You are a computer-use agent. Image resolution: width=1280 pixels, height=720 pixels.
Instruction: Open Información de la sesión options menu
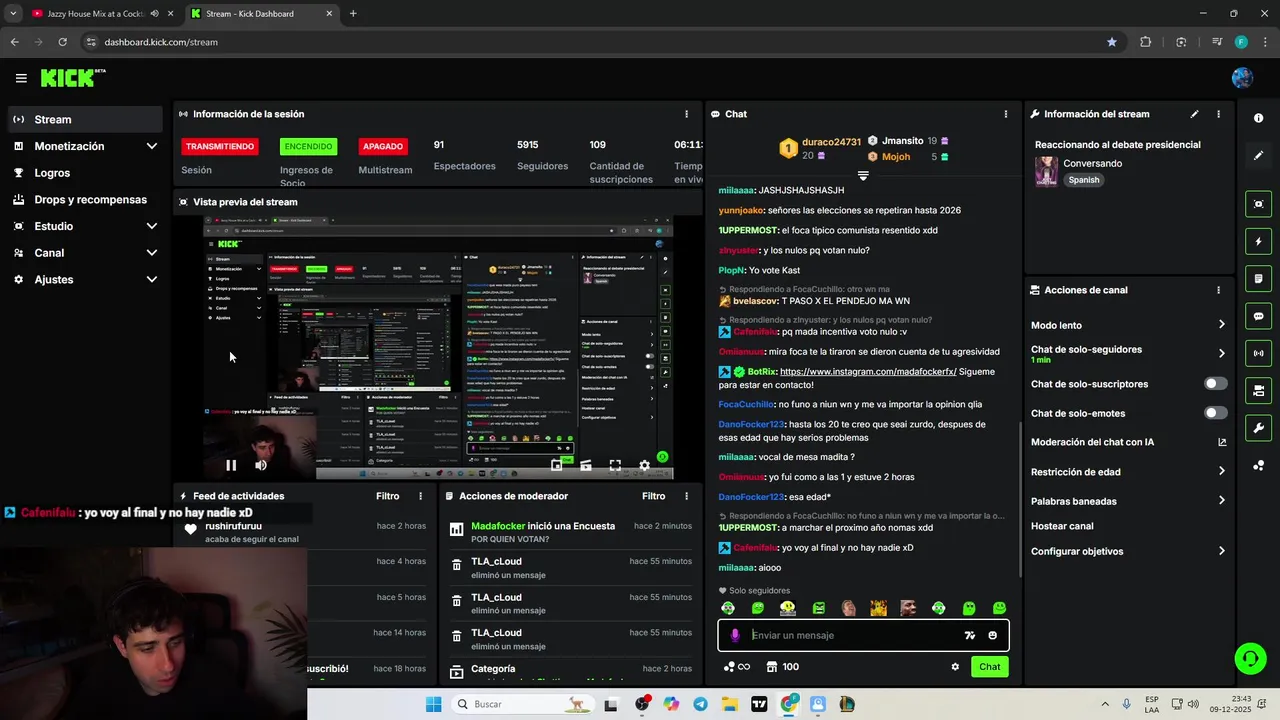pyautogui.click(x=686, y=114)
